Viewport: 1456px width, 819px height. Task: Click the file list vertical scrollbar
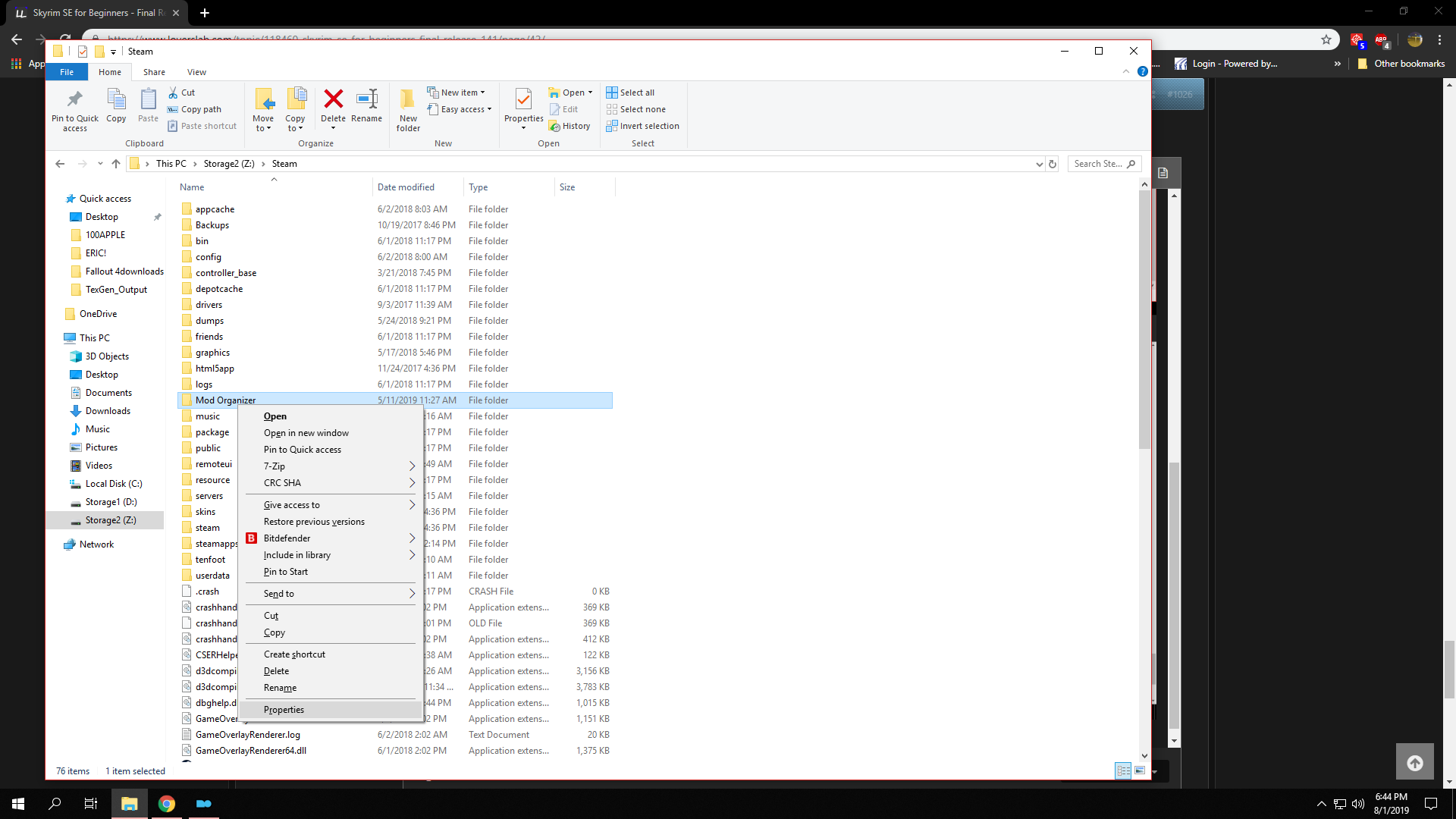1145,318
